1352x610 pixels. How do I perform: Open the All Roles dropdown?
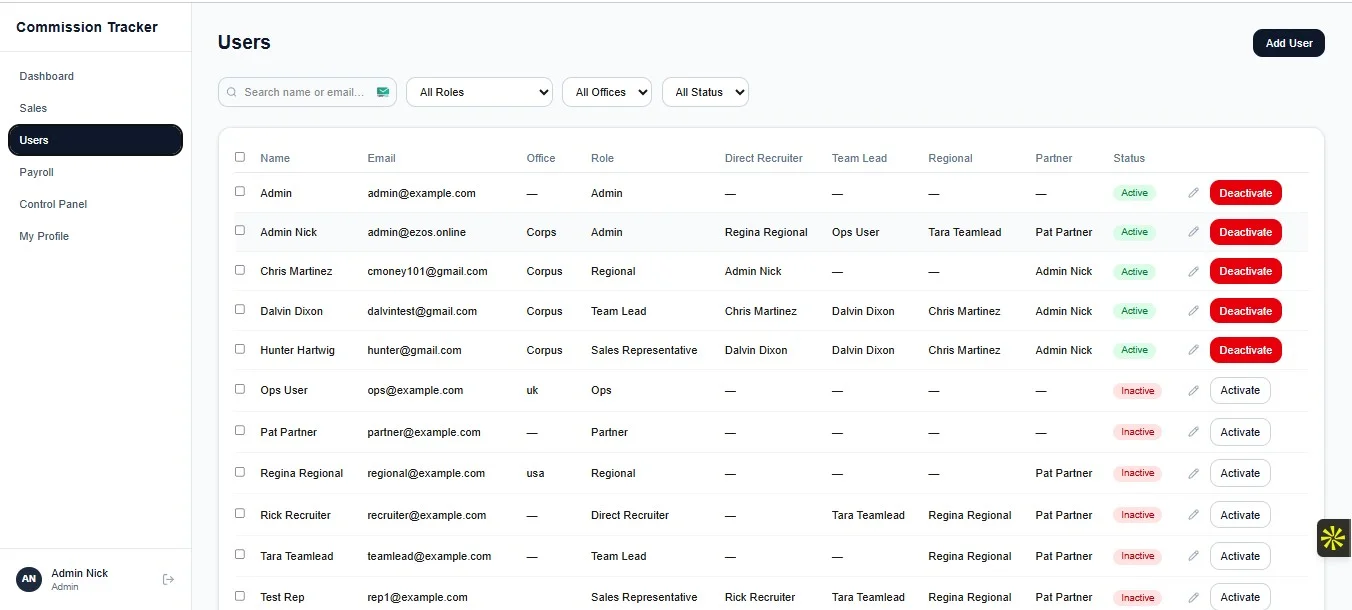coord(479,92)
